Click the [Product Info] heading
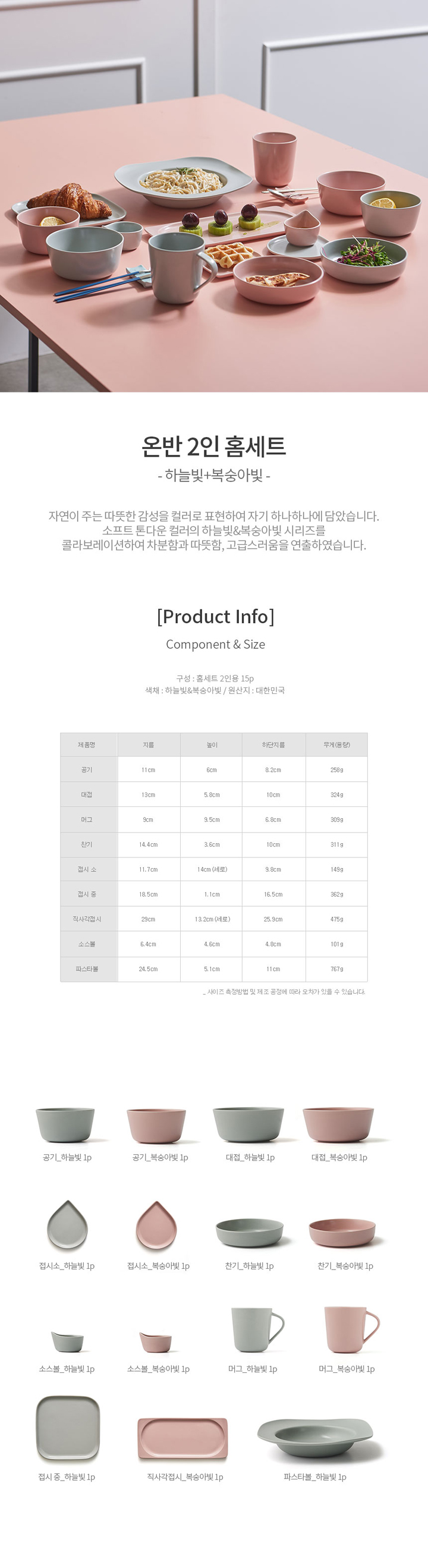This screenshot has height=1568, width=428. tap(216, 617)
